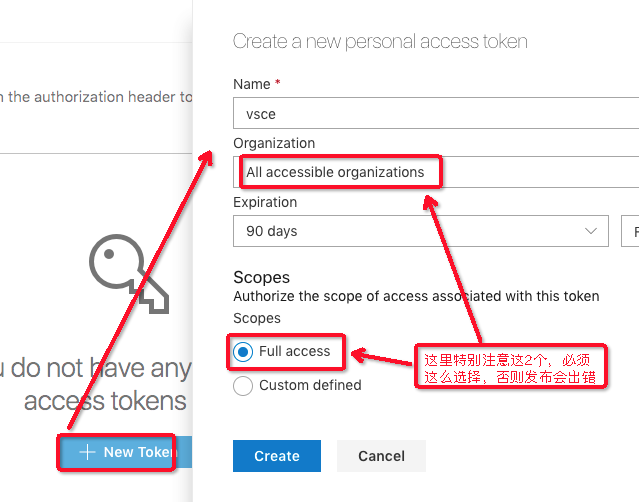
Task: Click the partial field right of Expiration
Action: click(631, 231)
